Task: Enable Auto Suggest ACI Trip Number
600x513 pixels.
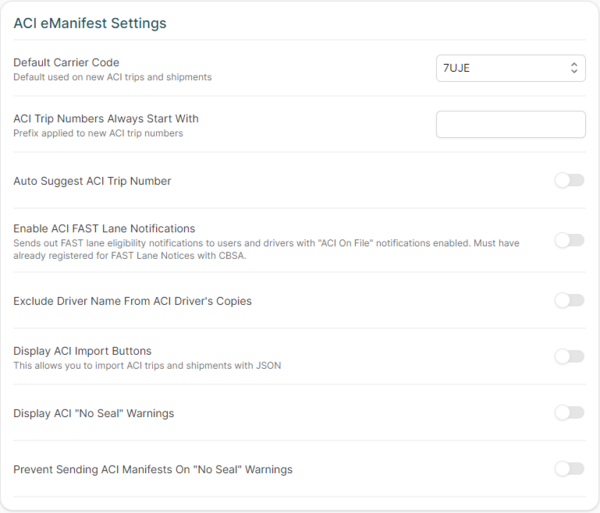Action: [569, 180]
